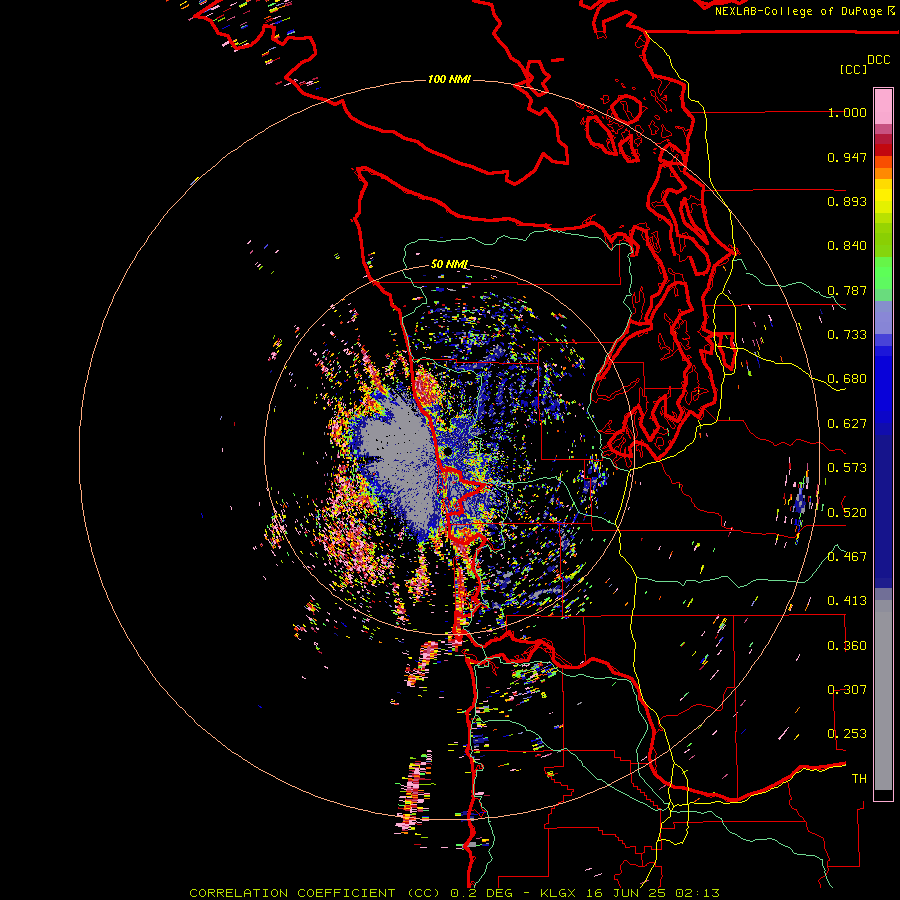Pick the orange color bar segment
This screenshot has width=900, height=900.
(883, 173)
